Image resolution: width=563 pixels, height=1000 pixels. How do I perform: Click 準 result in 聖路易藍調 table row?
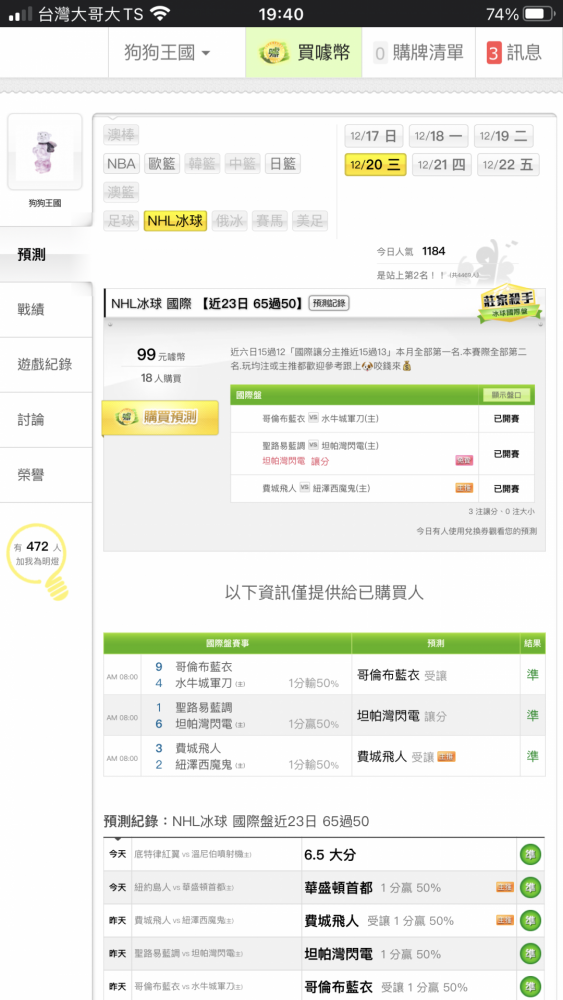point(532,716)
